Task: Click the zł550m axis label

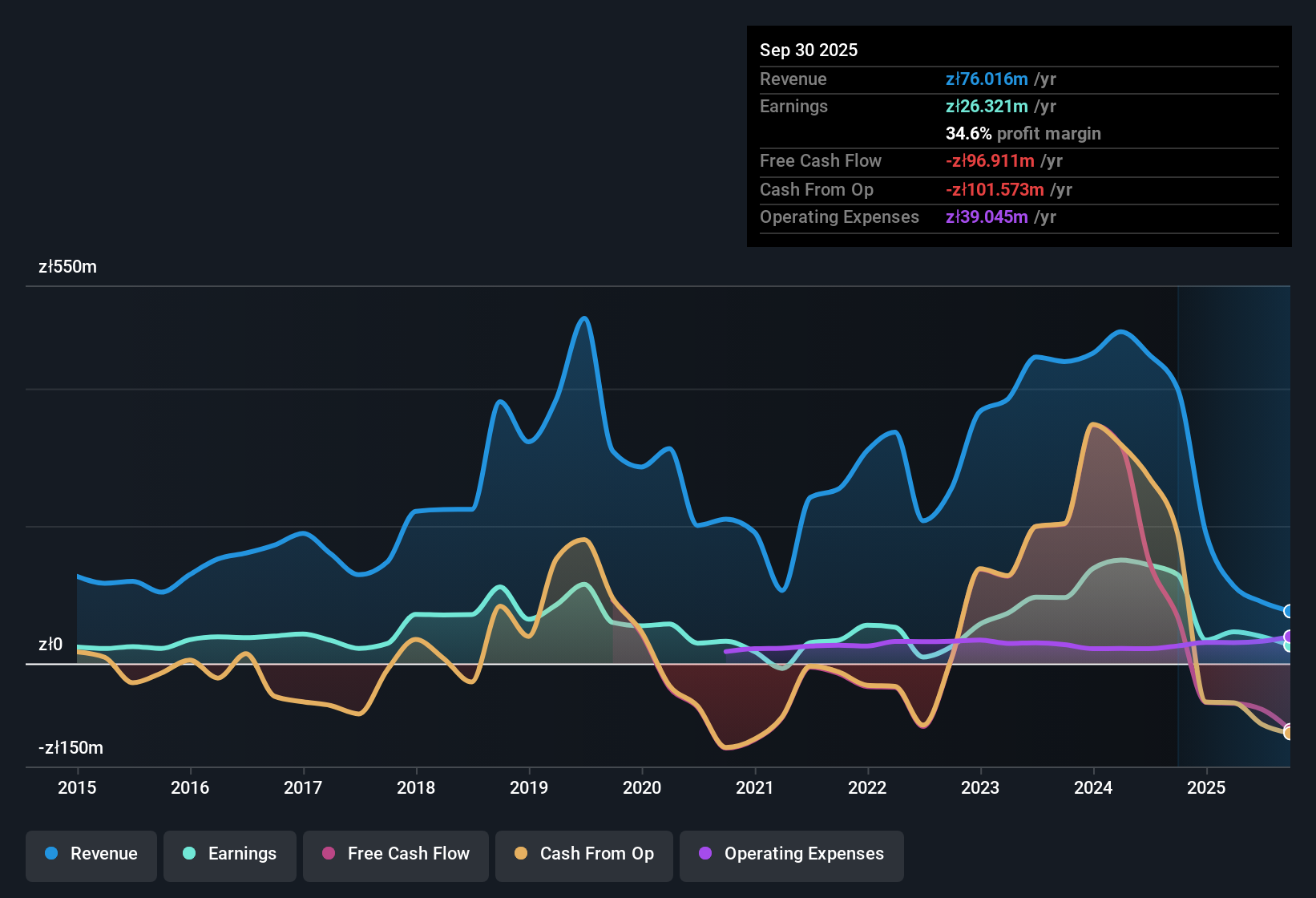Action: 67,267
